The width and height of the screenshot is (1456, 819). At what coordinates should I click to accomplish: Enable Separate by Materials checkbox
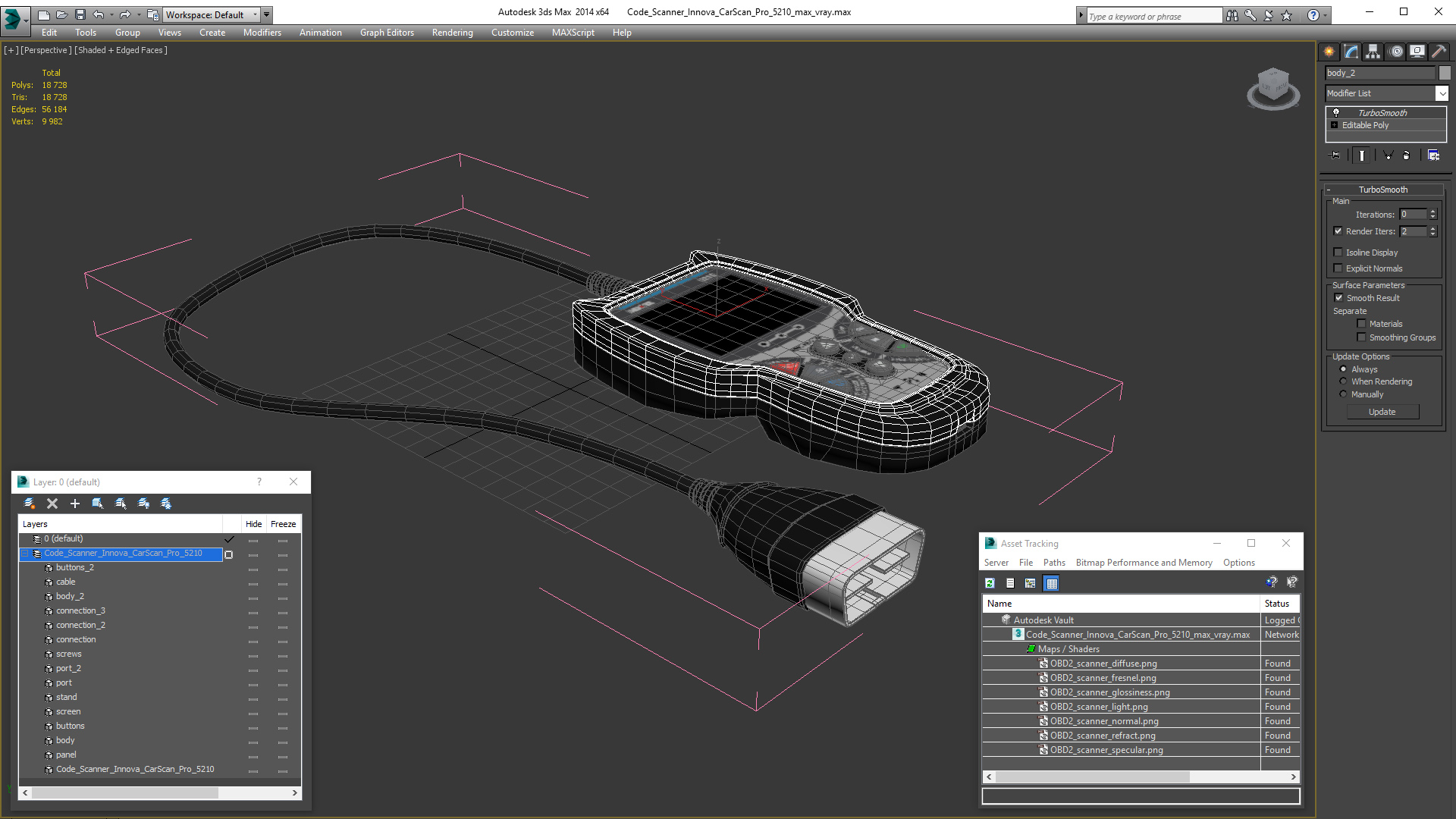click(x=1361, y=323)
